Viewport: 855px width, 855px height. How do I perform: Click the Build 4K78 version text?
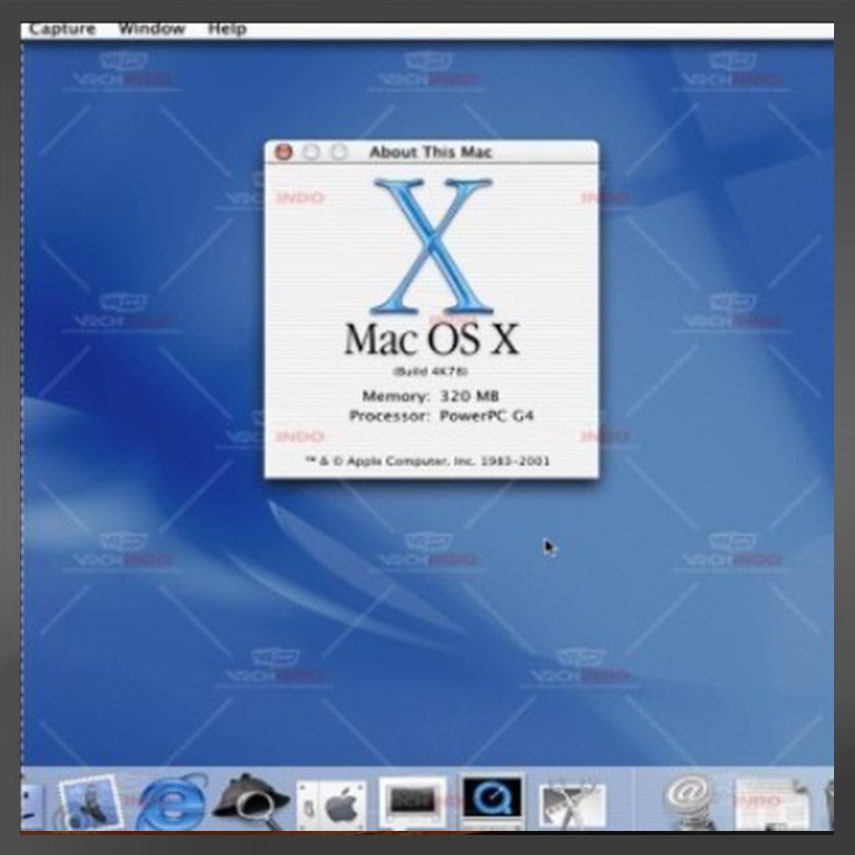tap(430, 371)
